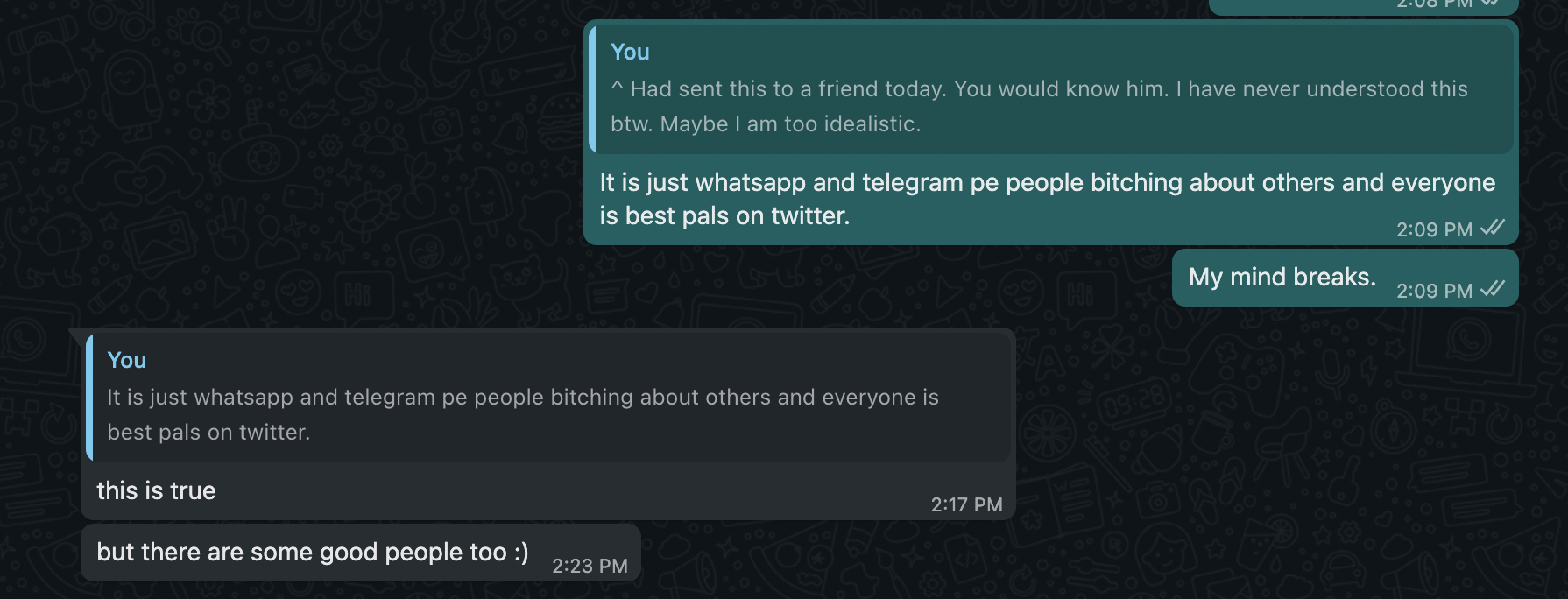Click the "Maybe I am too idealistic." quoted line
This screenshot has height=599, width=1568.
click(790, 124)
